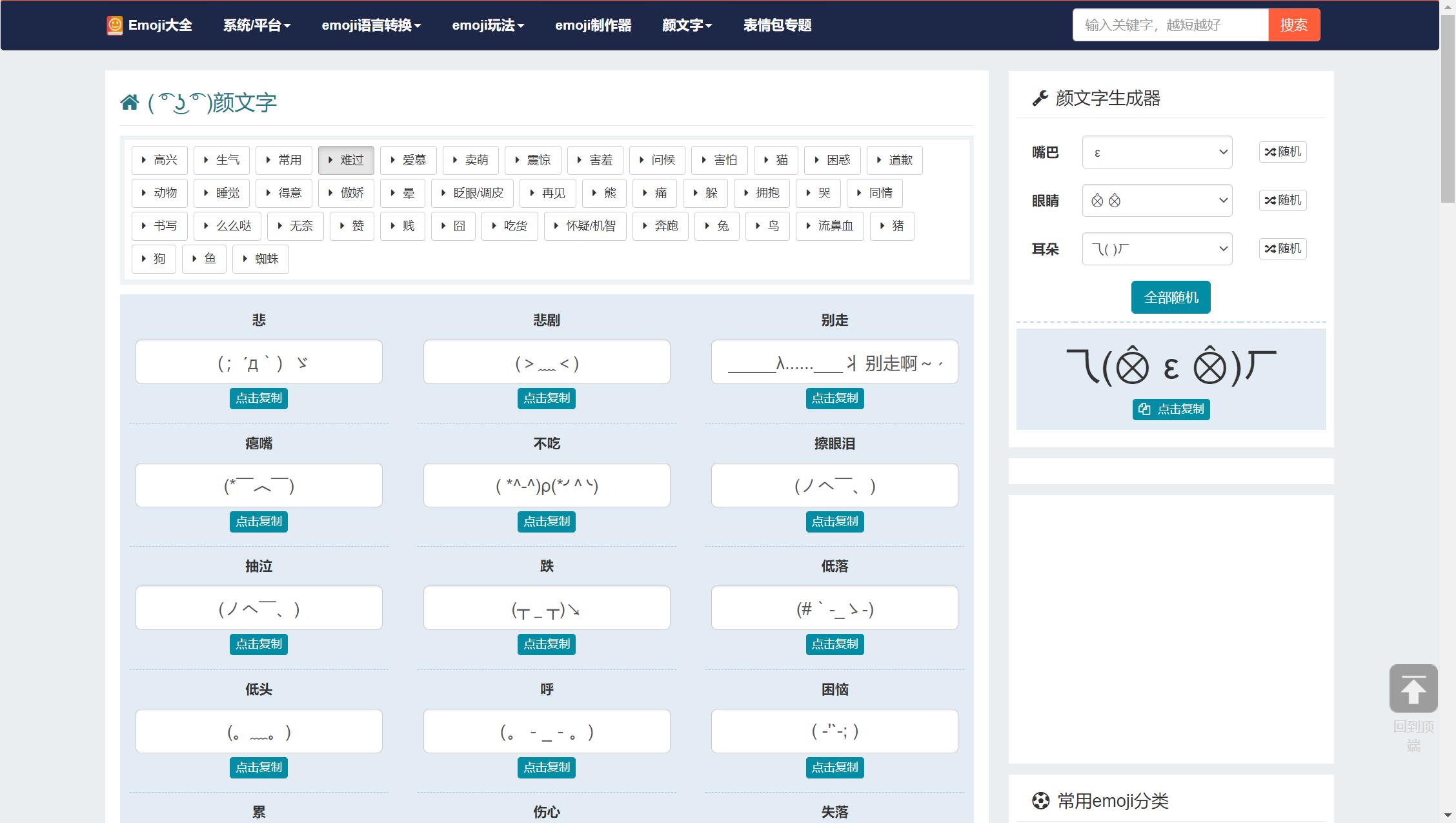Image resolution: width=1456 pixels, height=823 pixels.
Task: Open the 嘴巴 mouth dropdown
Action: coord(1156,152)
